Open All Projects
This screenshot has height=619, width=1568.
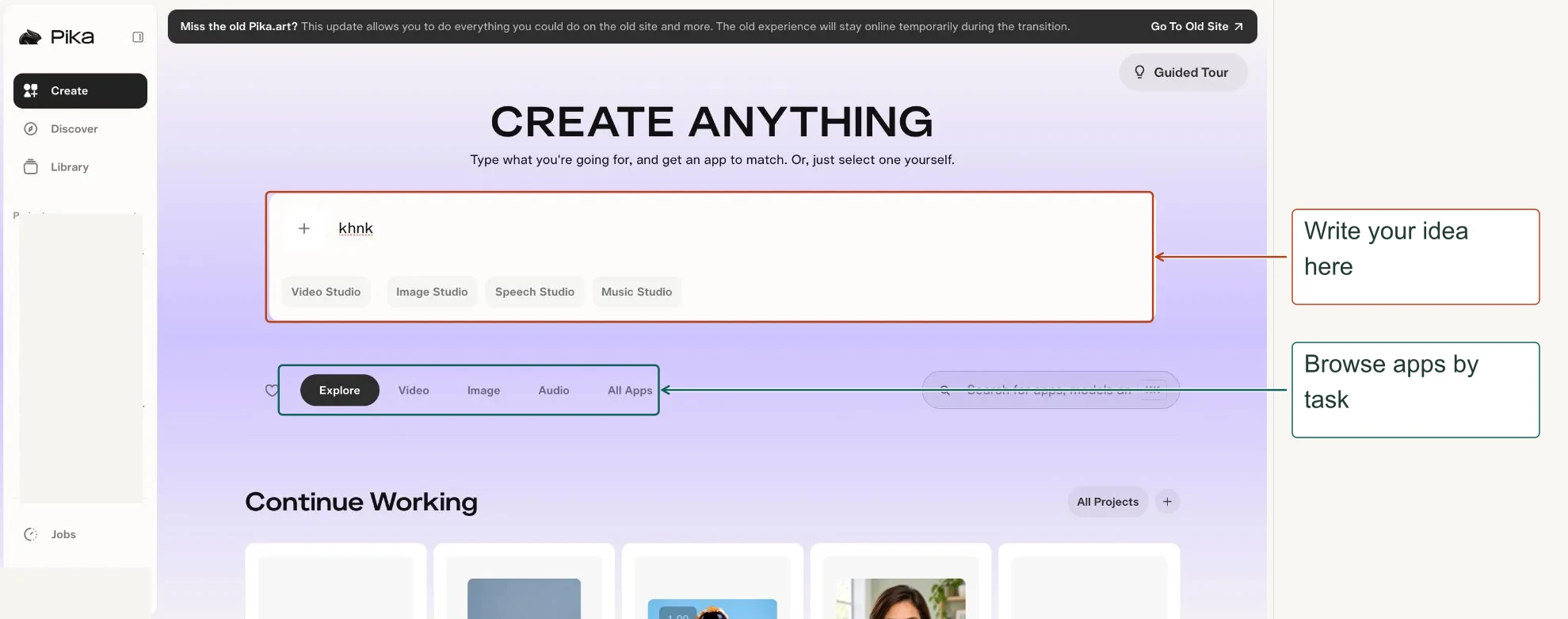click(1108, 502)
